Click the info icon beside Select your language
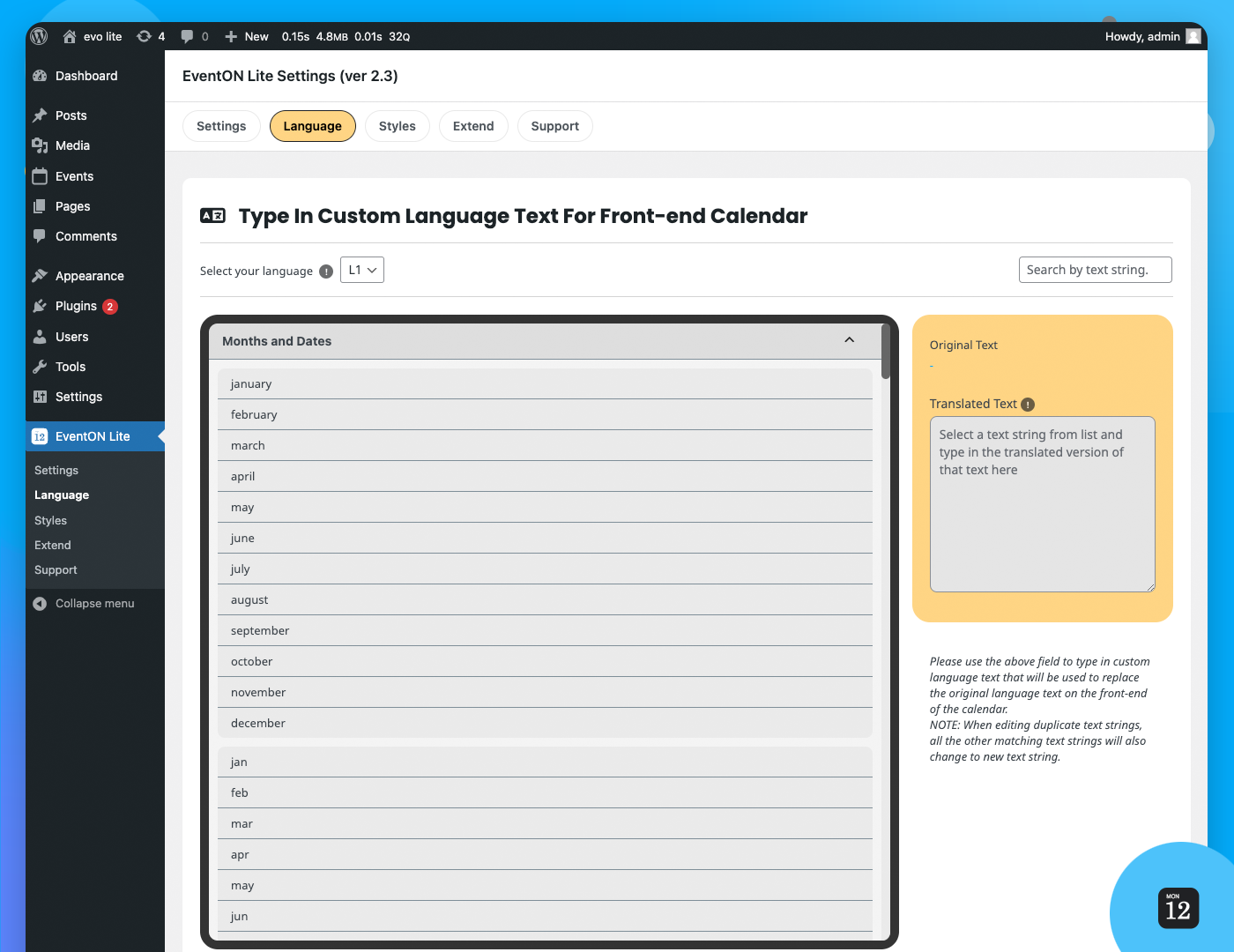This screenshot has width=1234, height=952. pyautogui.click(x=326, y=271)
